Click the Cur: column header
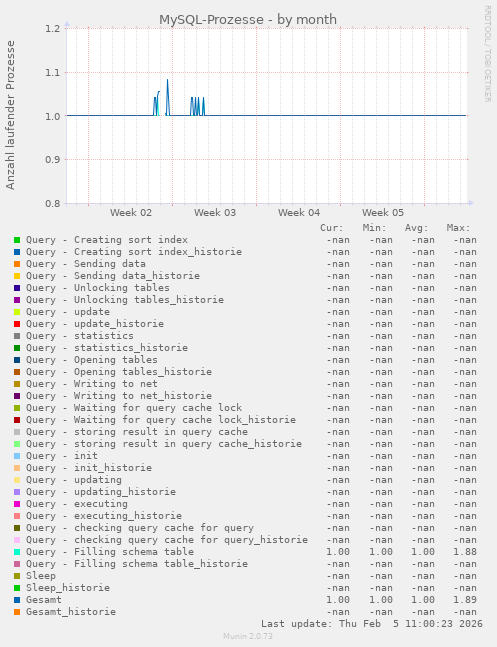497x647 pixels. tap(332, 228)
